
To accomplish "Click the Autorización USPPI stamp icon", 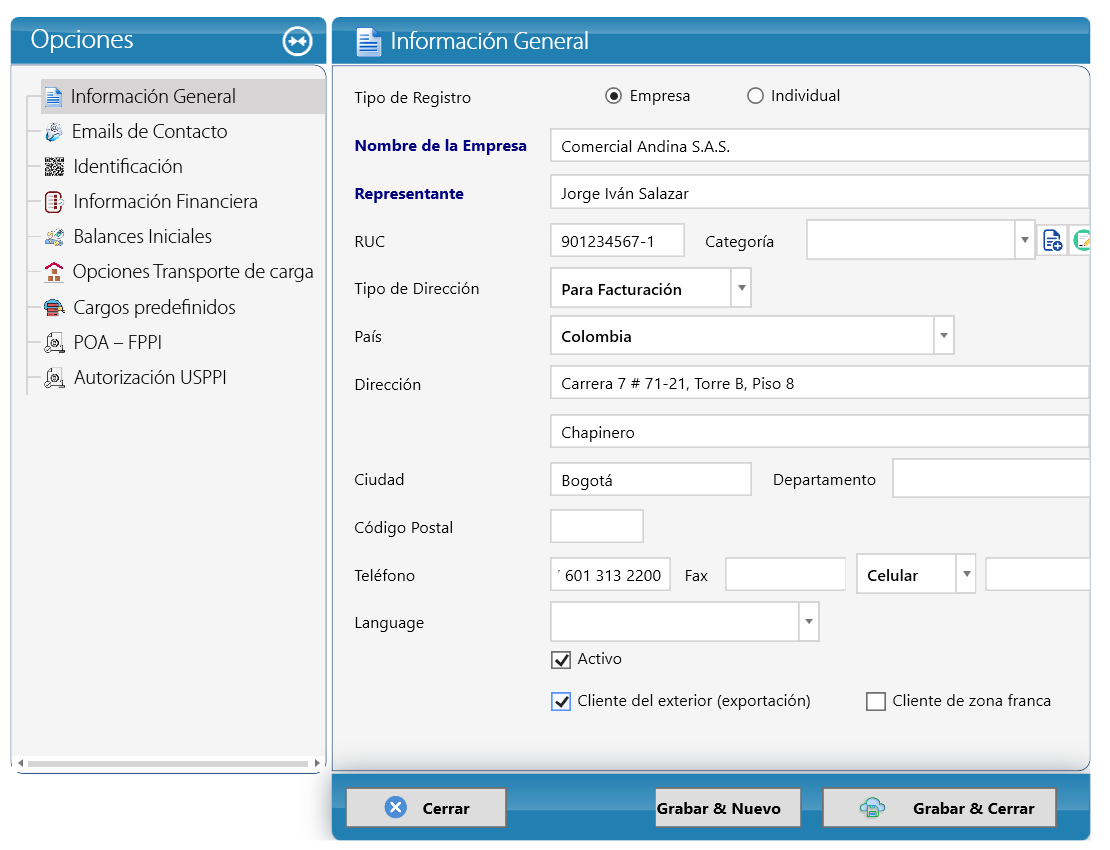I will tap(54, 378).
